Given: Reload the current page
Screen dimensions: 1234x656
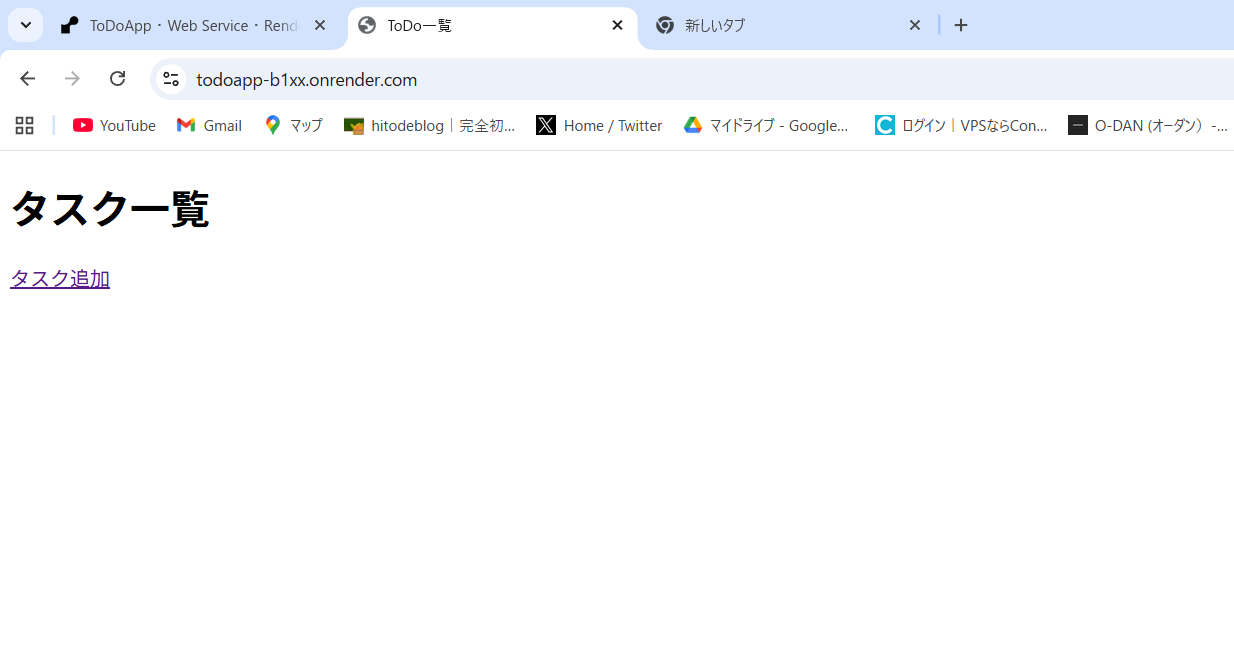Looking at the screenshot, I should [117, 79].
